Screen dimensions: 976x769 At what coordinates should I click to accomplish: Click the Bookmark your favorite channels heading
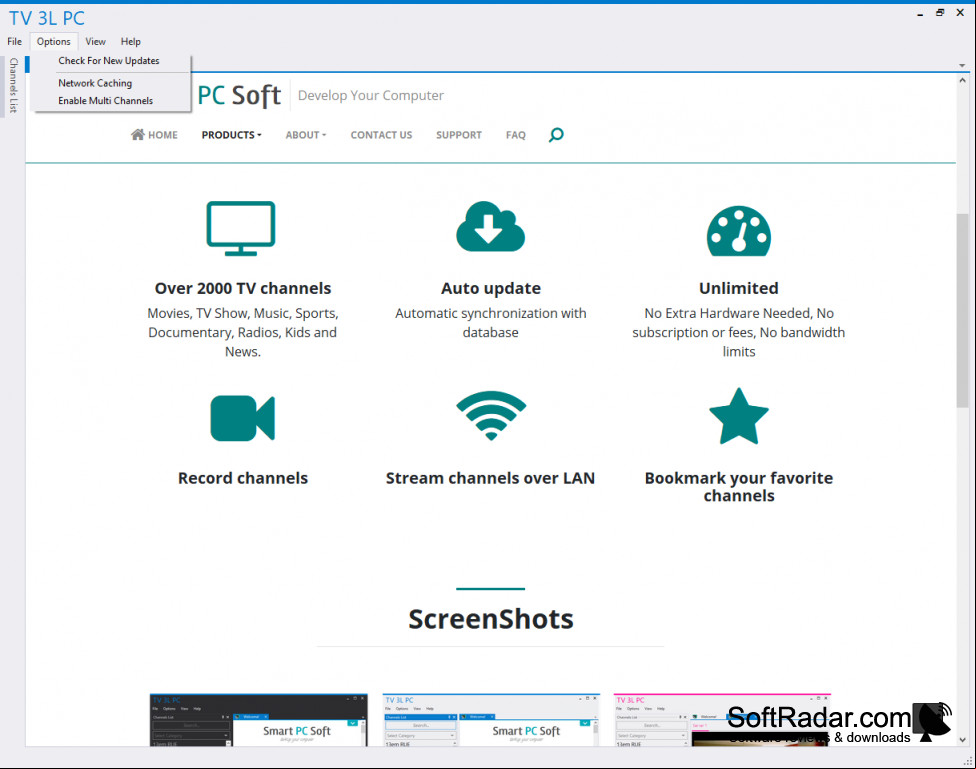(x=739, y=487)
